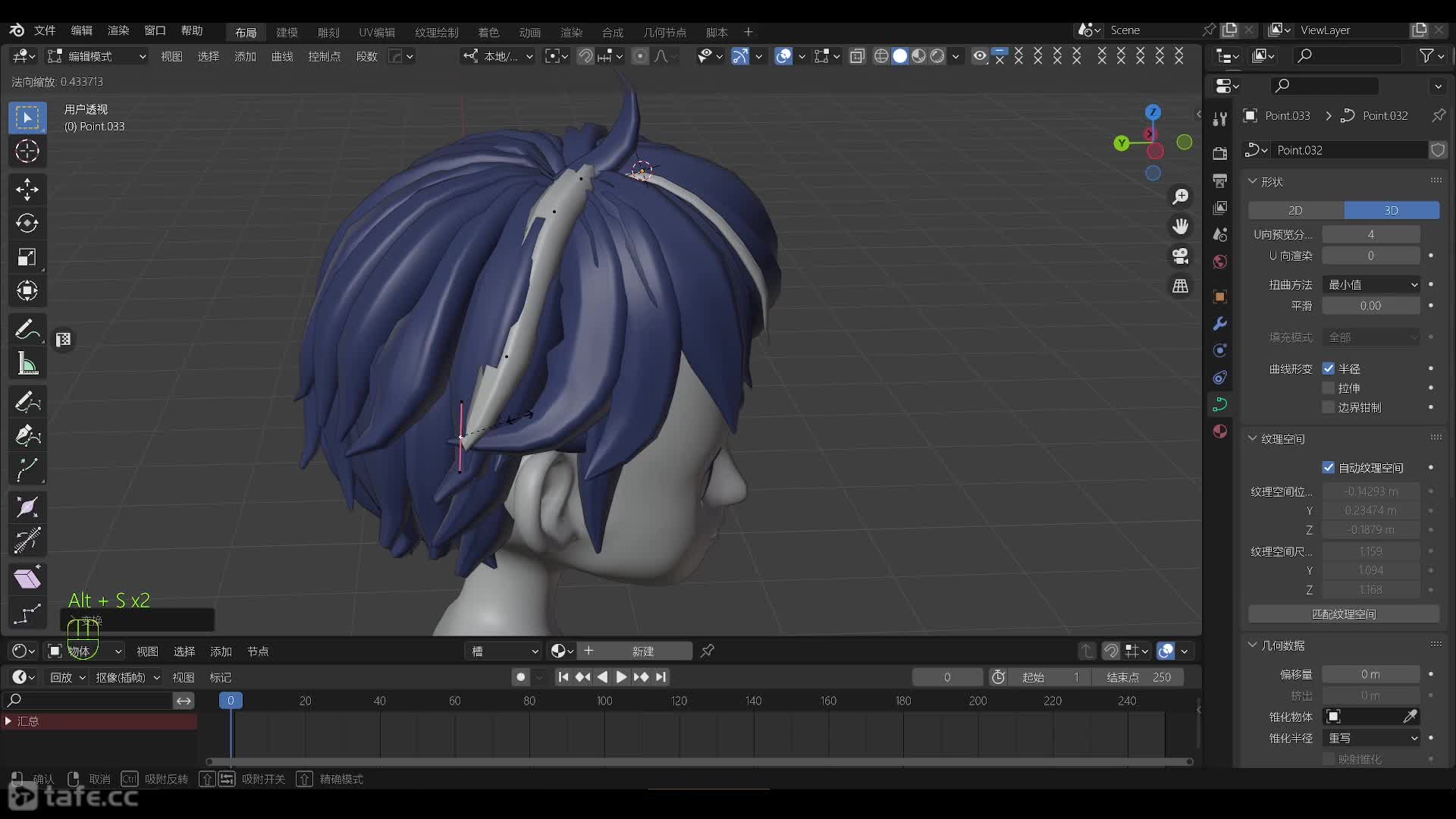
Task: Select the Scale tool
Action: pos(27,257)
